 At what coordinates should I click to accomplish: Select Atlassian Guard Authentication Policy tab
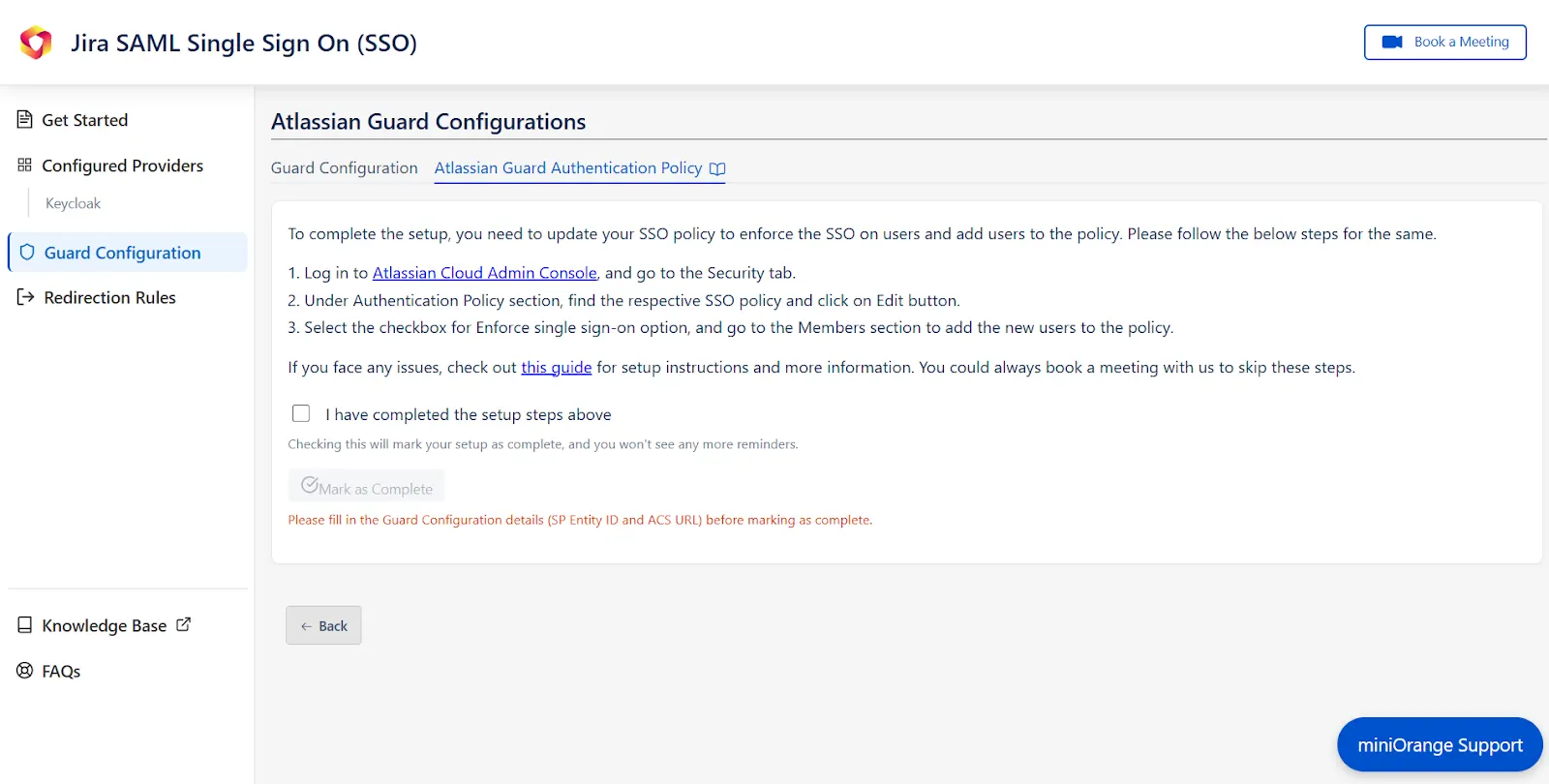point(580,167)
